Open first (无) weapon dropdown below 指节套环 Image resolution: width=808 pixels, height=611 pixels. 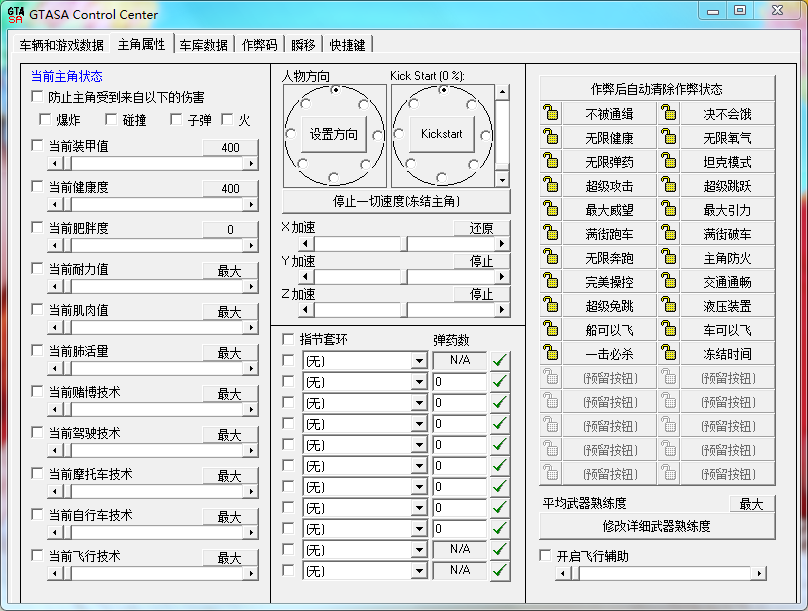click(x=419, y=361)
